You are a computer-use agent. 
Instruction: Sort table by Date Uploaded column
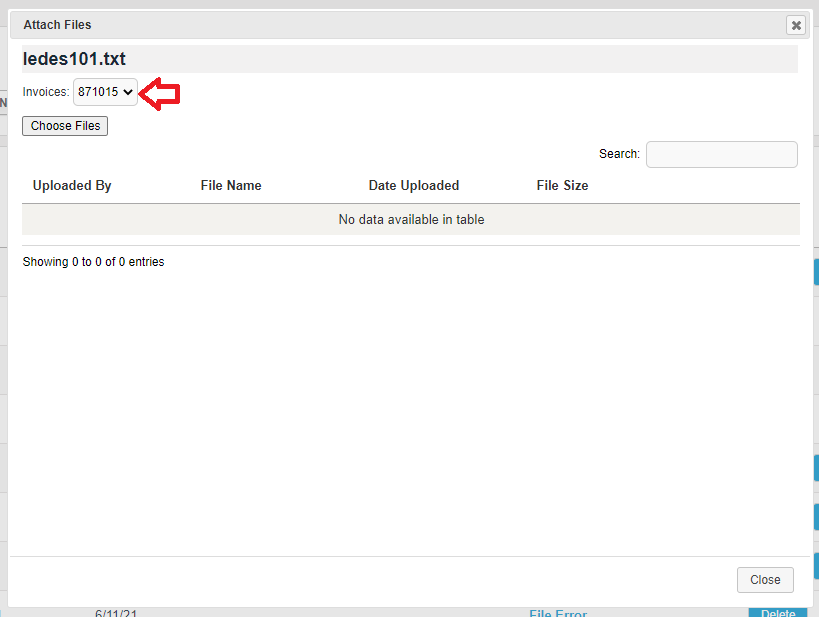tap(413, 185)
